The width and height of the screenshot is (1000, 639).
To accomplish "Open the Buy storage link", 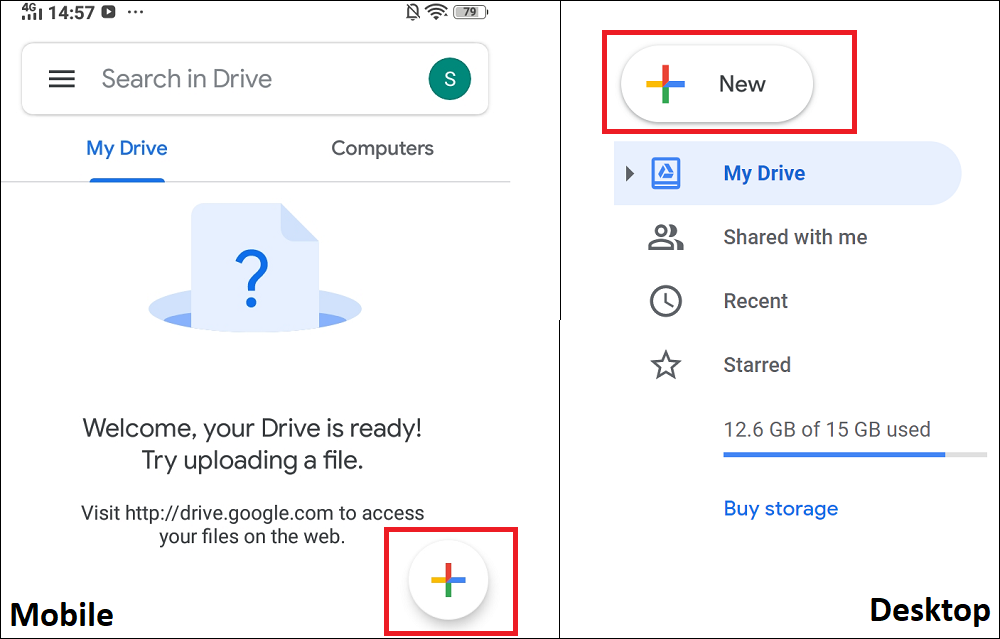I will point(781,509).
